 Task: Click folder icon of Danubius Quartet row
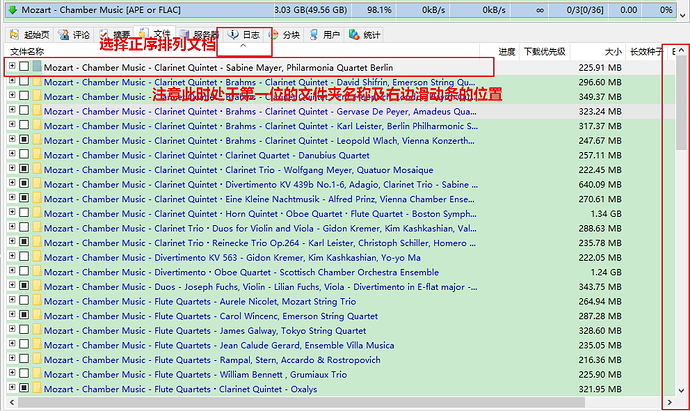click(x=37, y=154)
